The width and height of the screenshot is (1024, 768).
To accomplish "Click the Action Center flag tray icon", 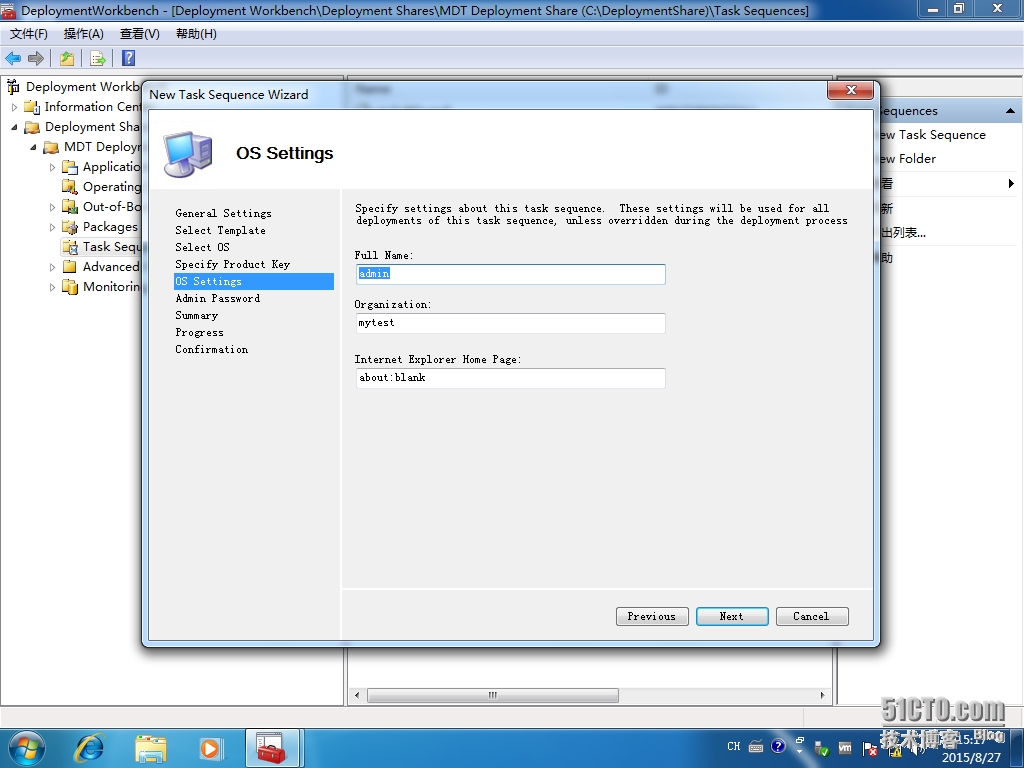I will (x=869, y=748).
